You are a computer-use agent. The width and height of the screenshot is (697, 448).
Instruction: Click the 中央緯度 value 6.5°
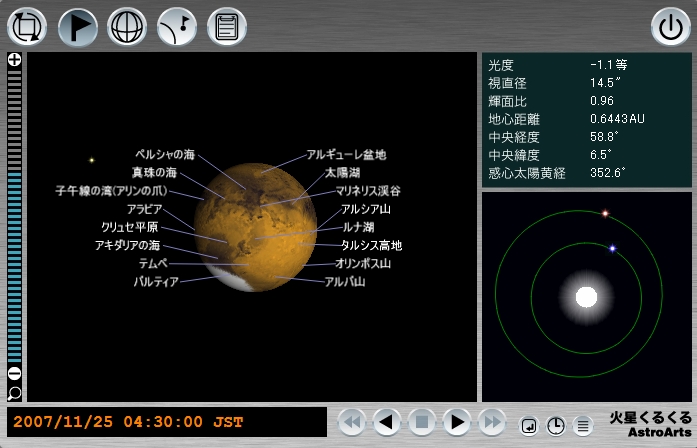pos(601,155)
